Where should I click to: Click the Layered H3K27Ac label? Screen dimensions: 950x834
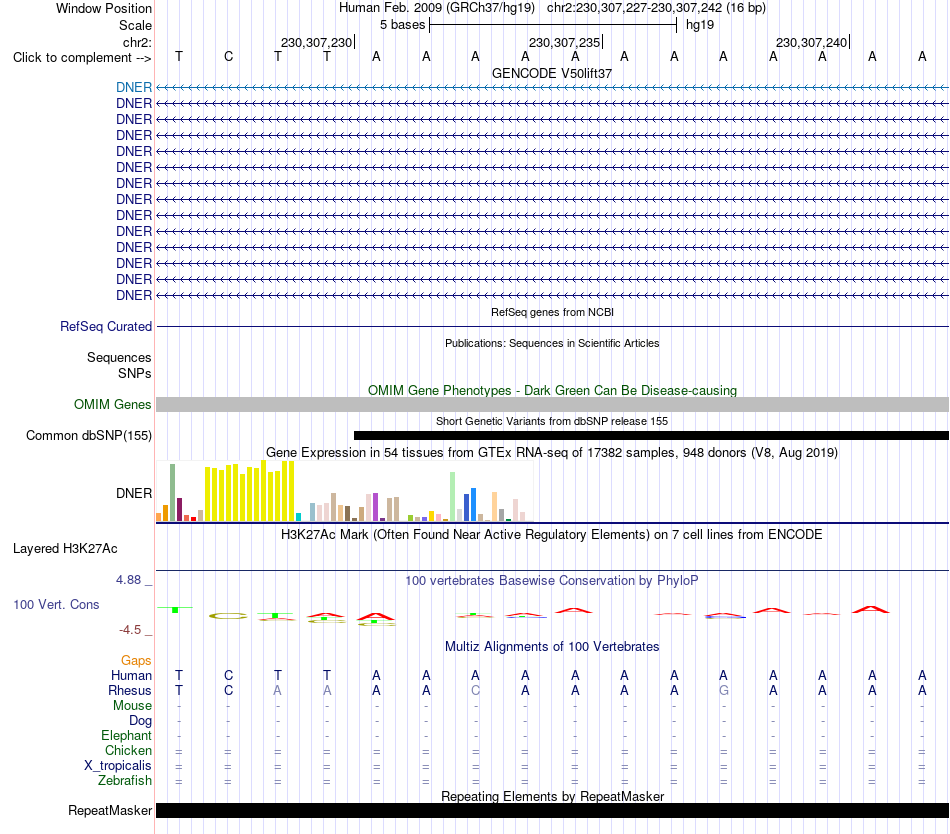pyautogui.click(x=65, y=549)
